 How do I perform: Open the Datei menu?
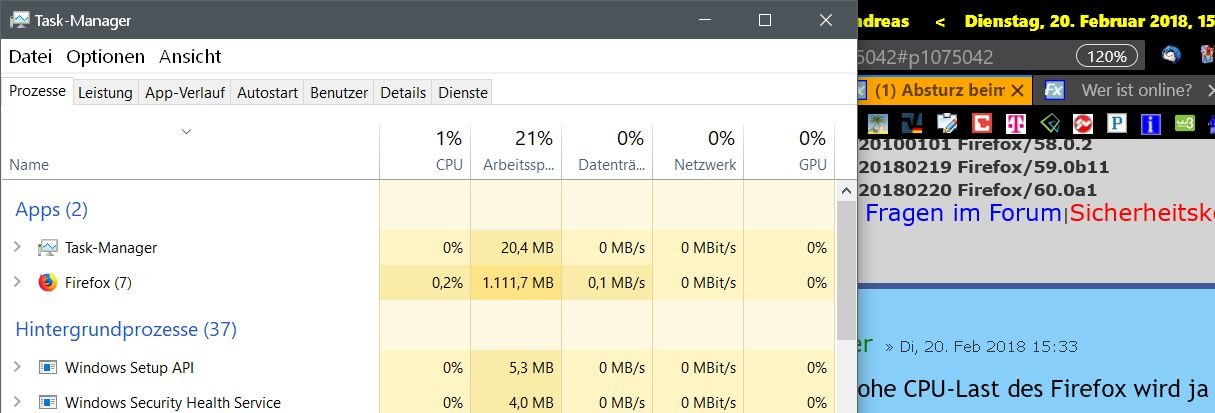30,57
